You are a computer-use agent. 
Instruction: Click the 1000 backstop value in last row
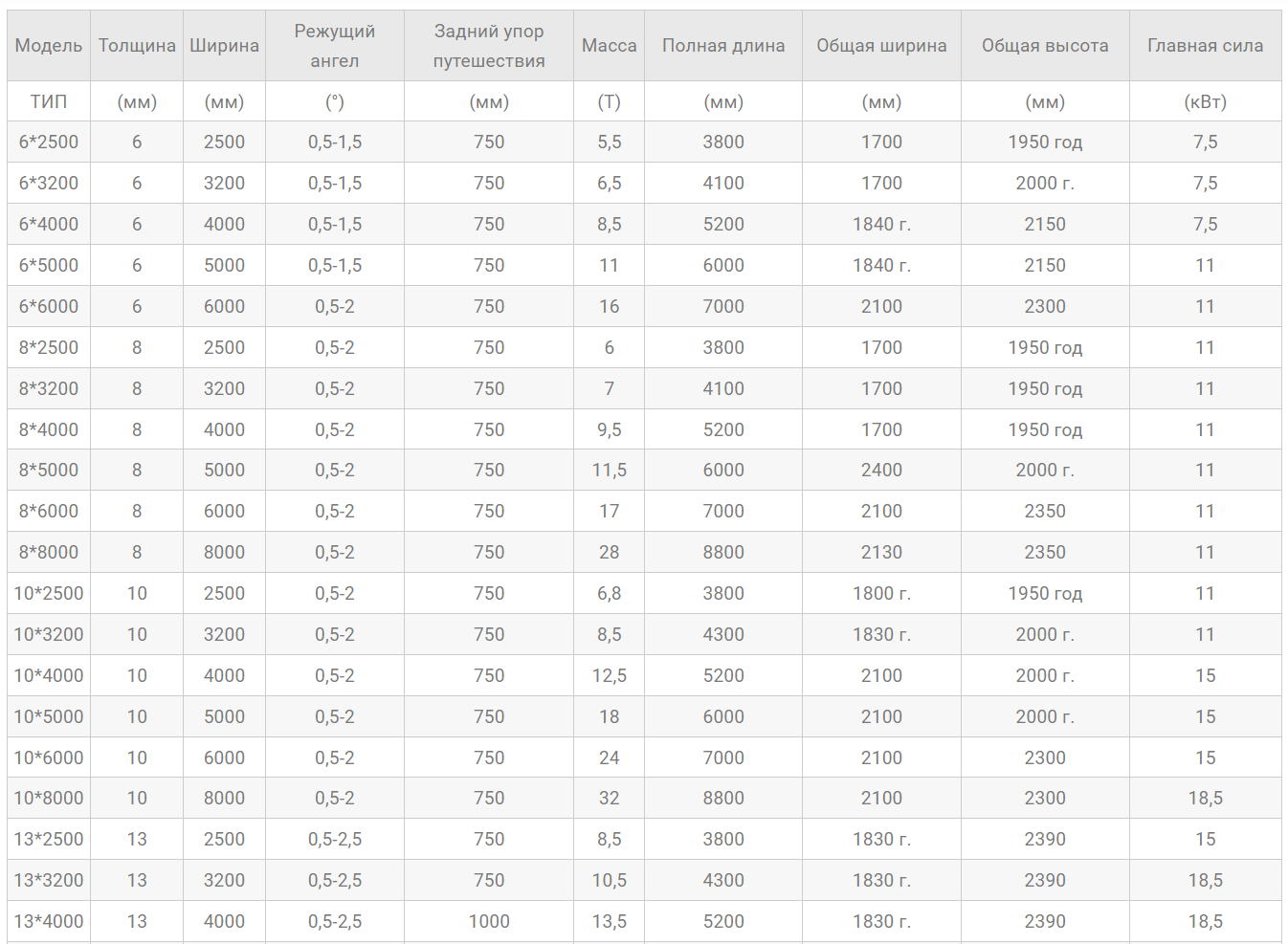[x=488, y=921]
